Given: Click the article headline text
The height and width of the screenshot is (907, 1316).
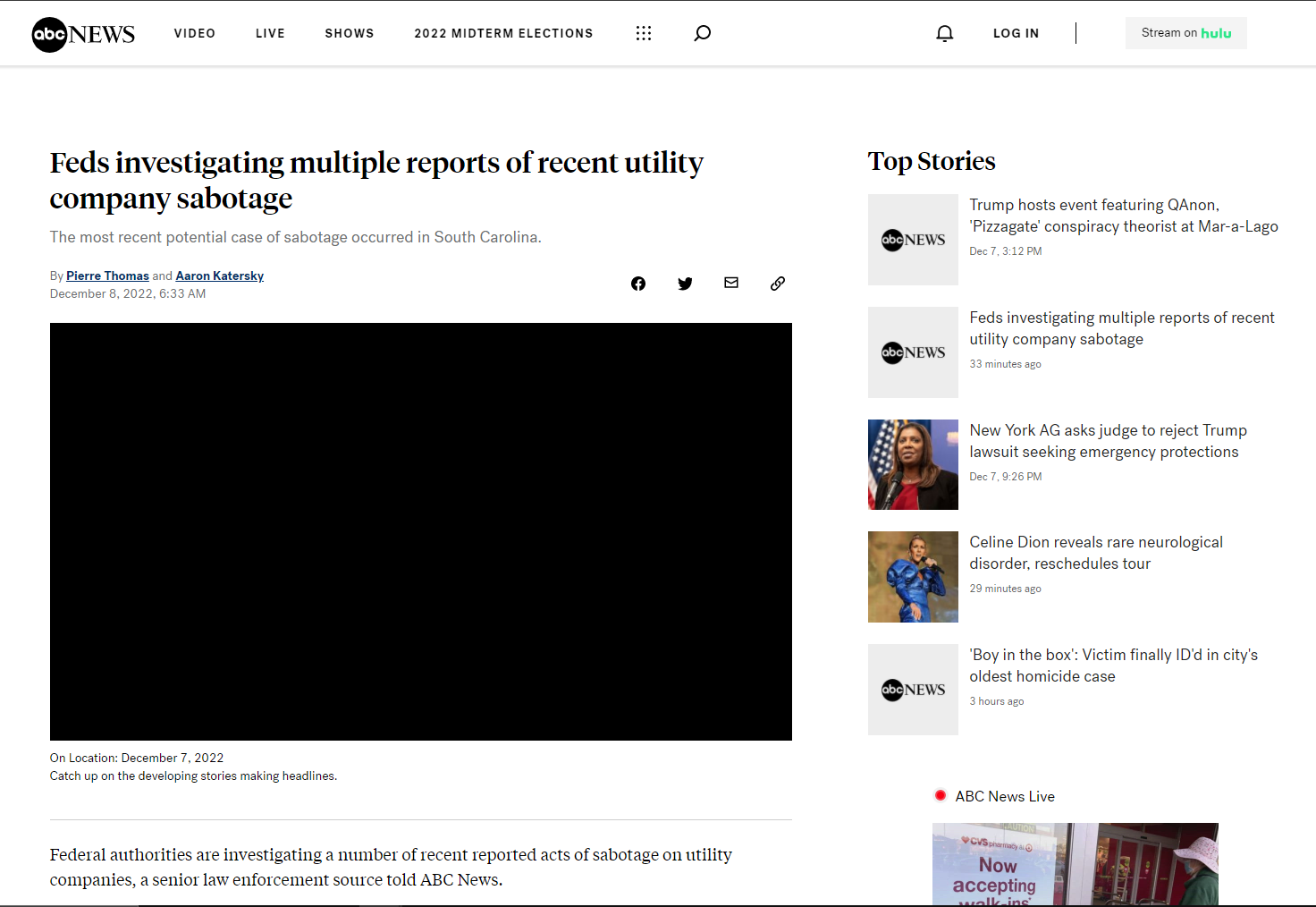Looking at the screenshot, I should pos(376,180).
